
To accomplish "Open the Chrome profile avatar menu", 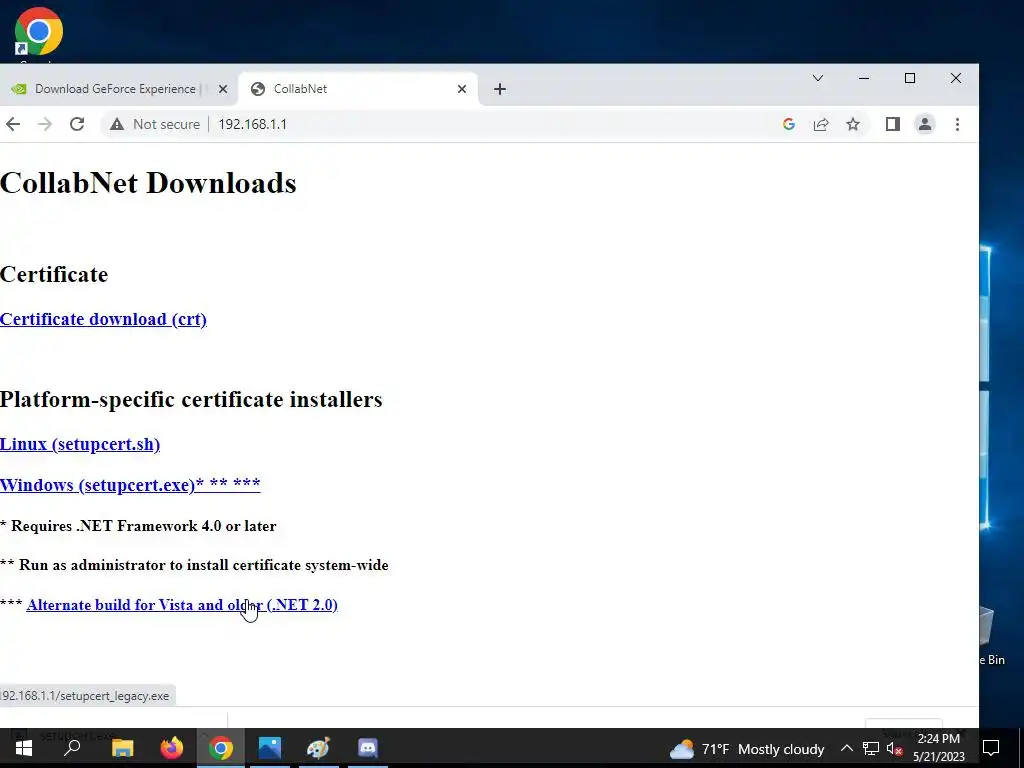I will pos(925,124).
